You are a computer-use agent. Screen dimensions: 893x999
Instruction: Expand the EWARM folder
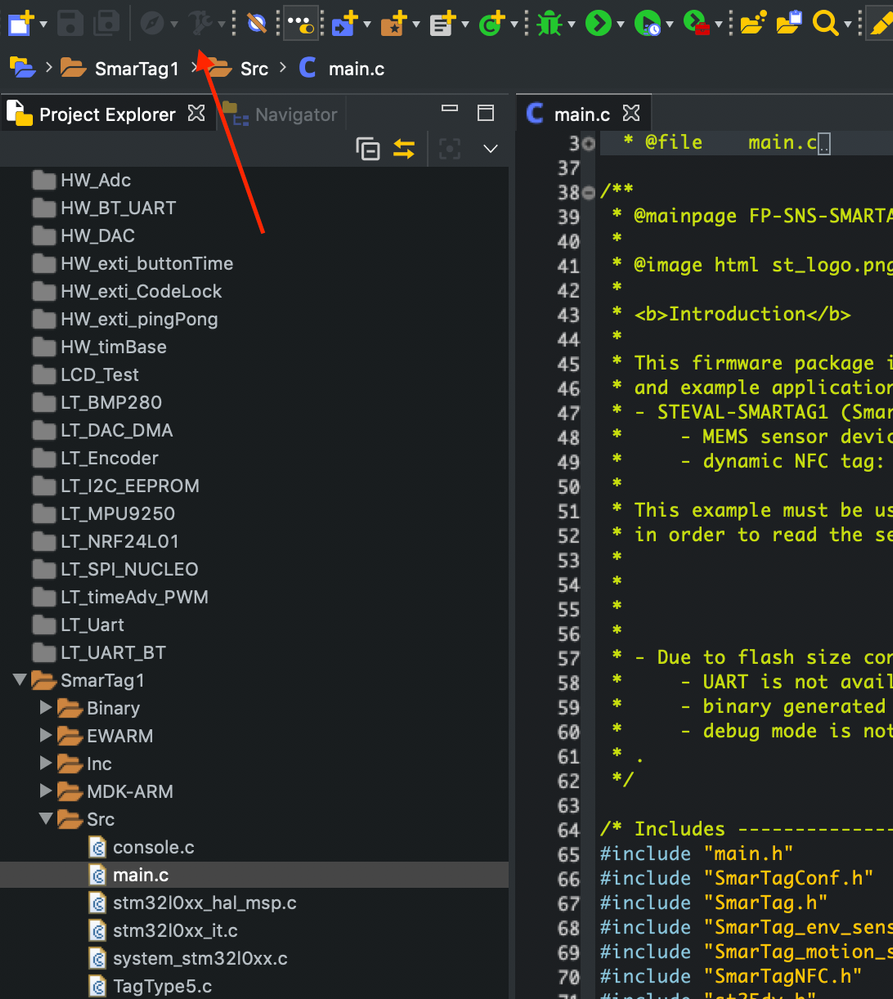click(45, 735)
